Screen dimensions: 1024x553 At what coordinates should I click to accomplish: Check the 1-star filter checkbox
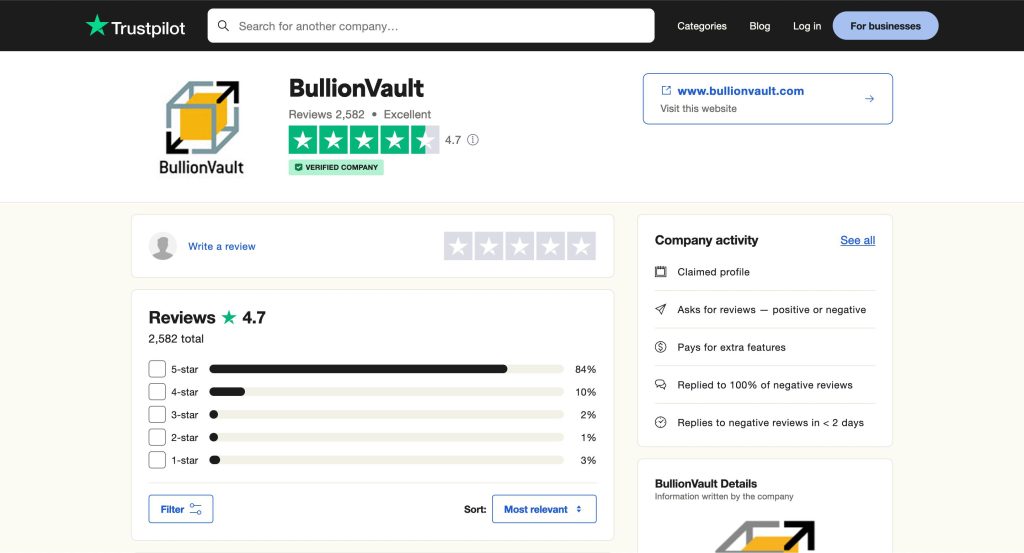(157, 460)
